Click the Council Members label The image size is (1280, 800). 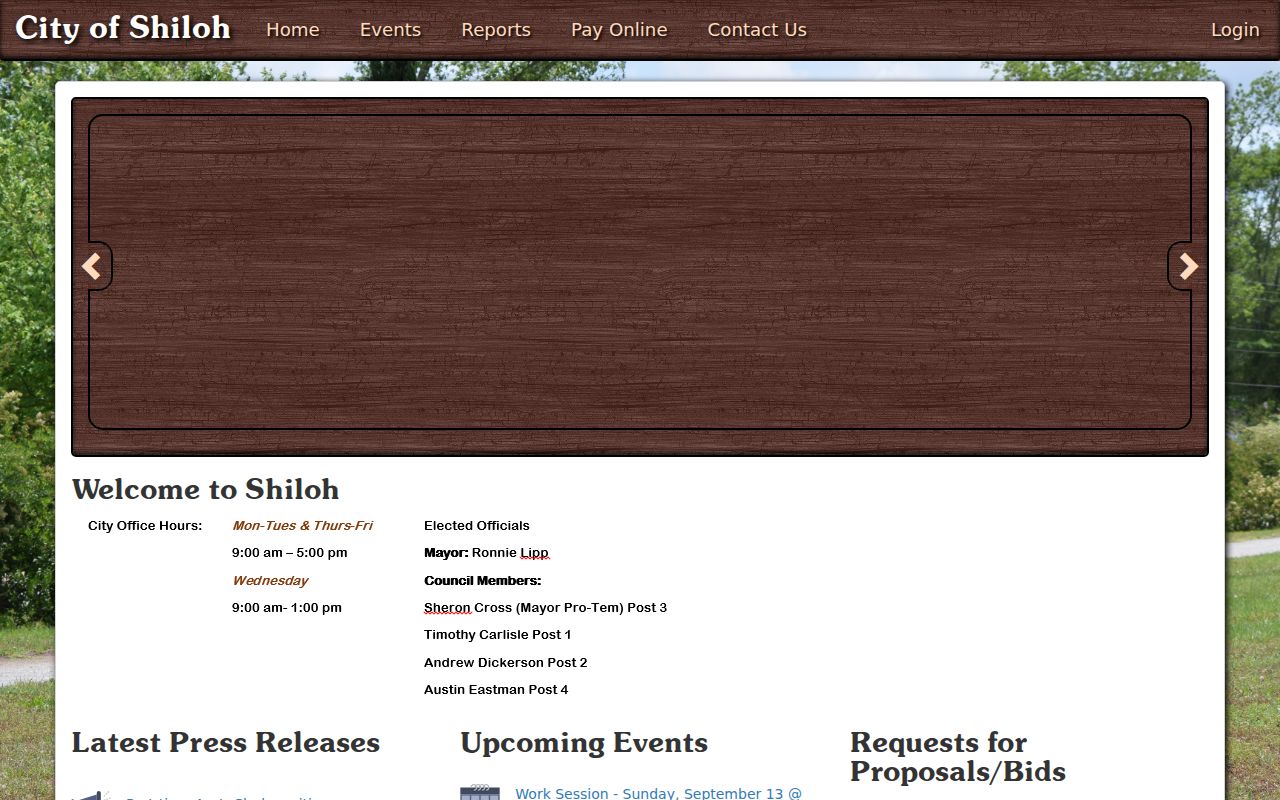(x=482, y=580)
